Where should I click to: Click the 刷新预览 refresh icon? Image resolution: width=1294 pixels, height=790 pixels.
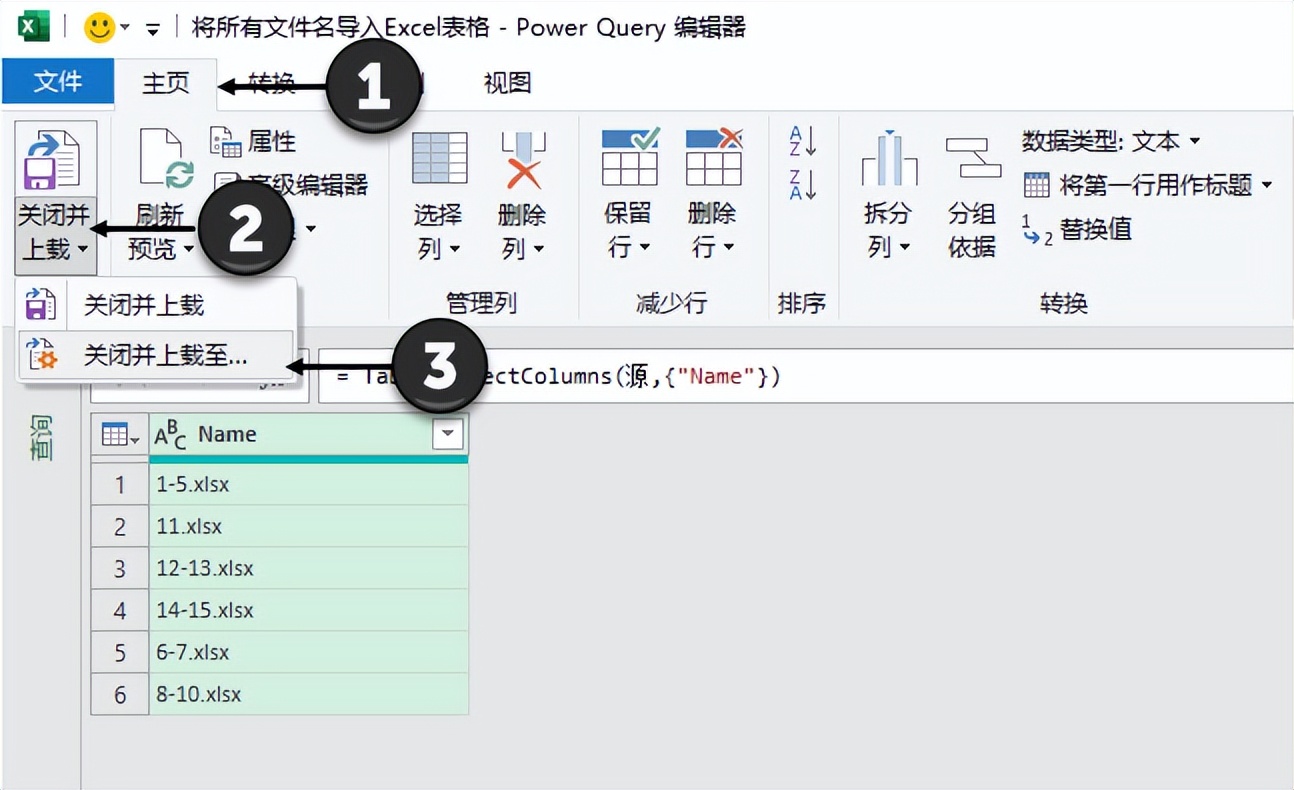point(165,159)
